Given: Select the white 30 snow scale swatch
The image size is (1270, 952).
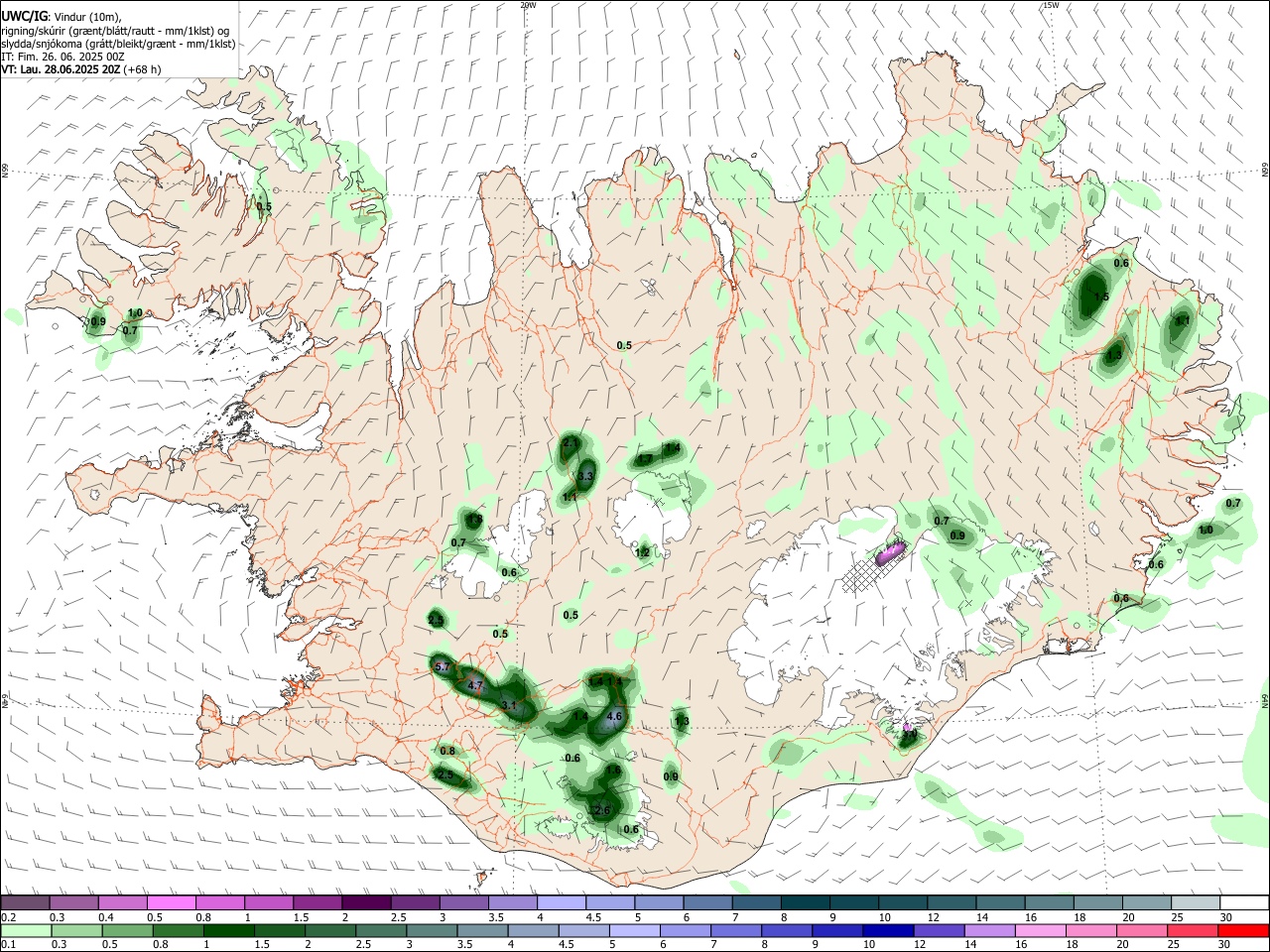Looking at the screenshot, I should tap(1244, 903).
